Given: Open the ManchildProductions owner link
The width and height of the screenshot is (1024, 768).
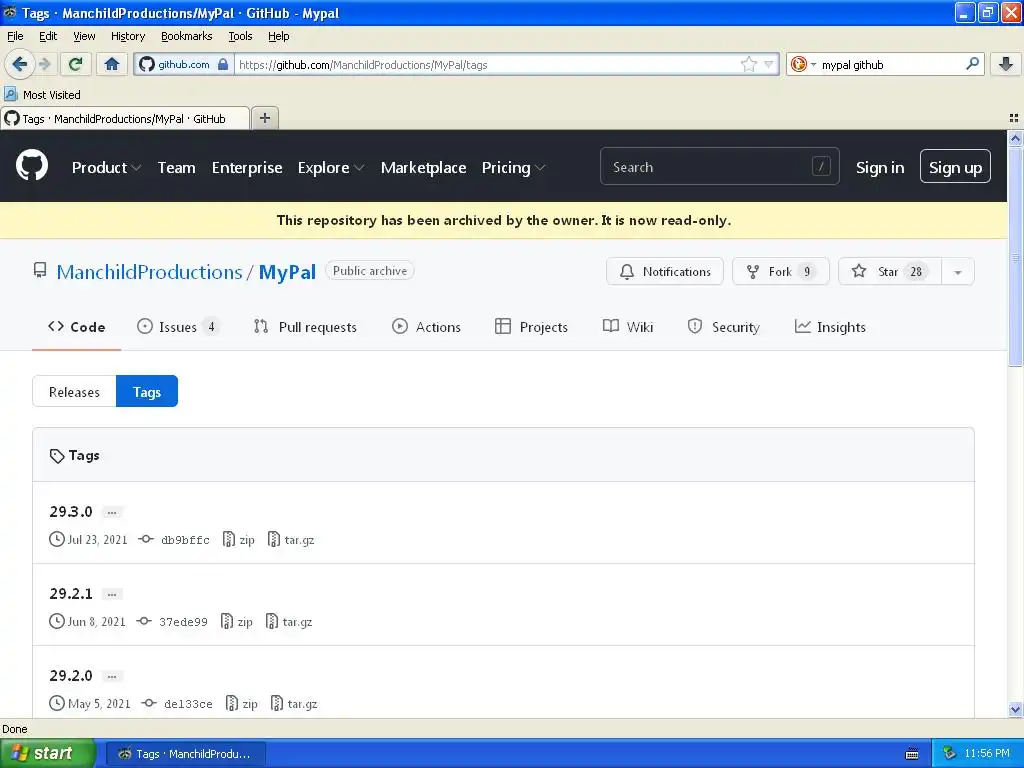Looking at the screenshot, I should click(150, 272).
